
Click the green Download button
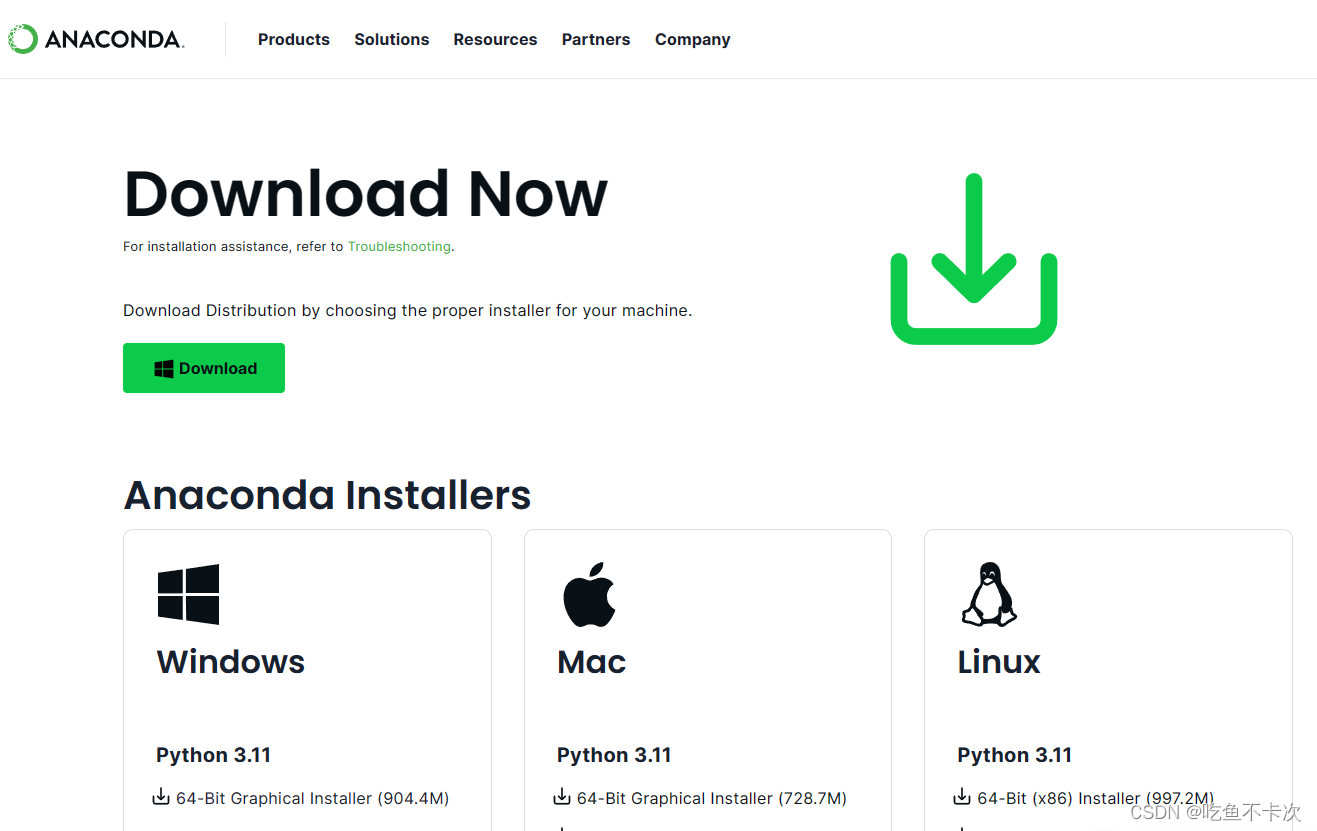pos(204,368)
